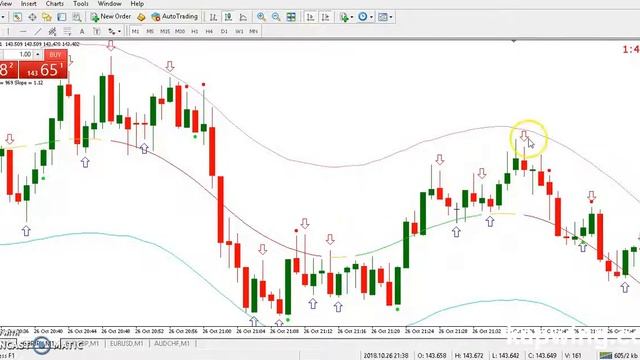The height and width of the screenshot is (360, 640).
Task: Switch to line chart view
Action: click(x=243, y=17)
